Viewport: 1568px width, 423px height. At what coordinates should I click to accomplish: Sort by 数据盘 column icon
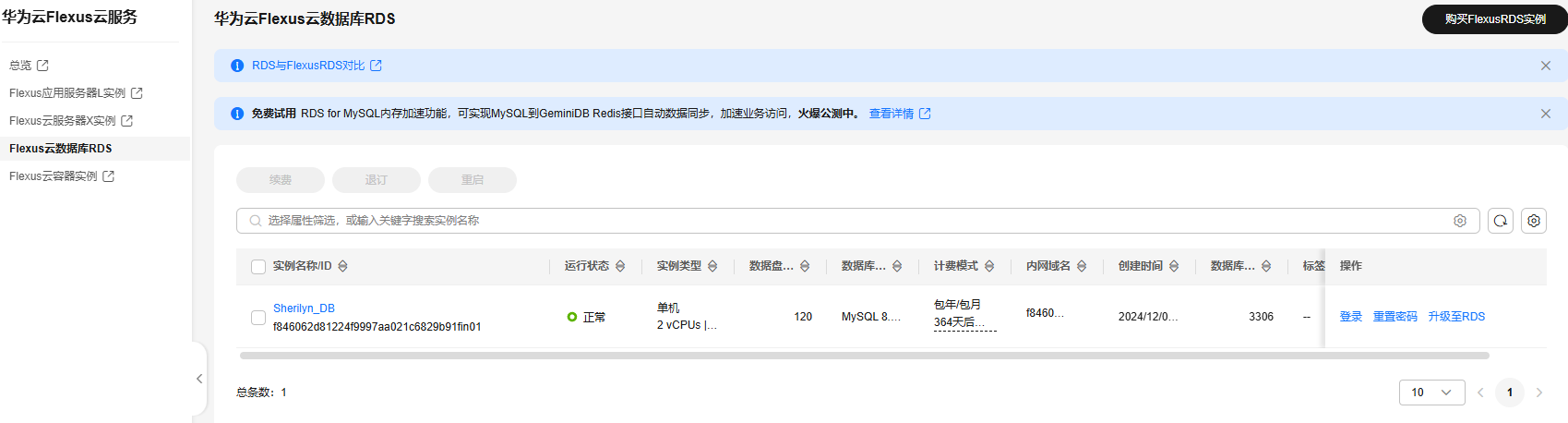(805, 266)
